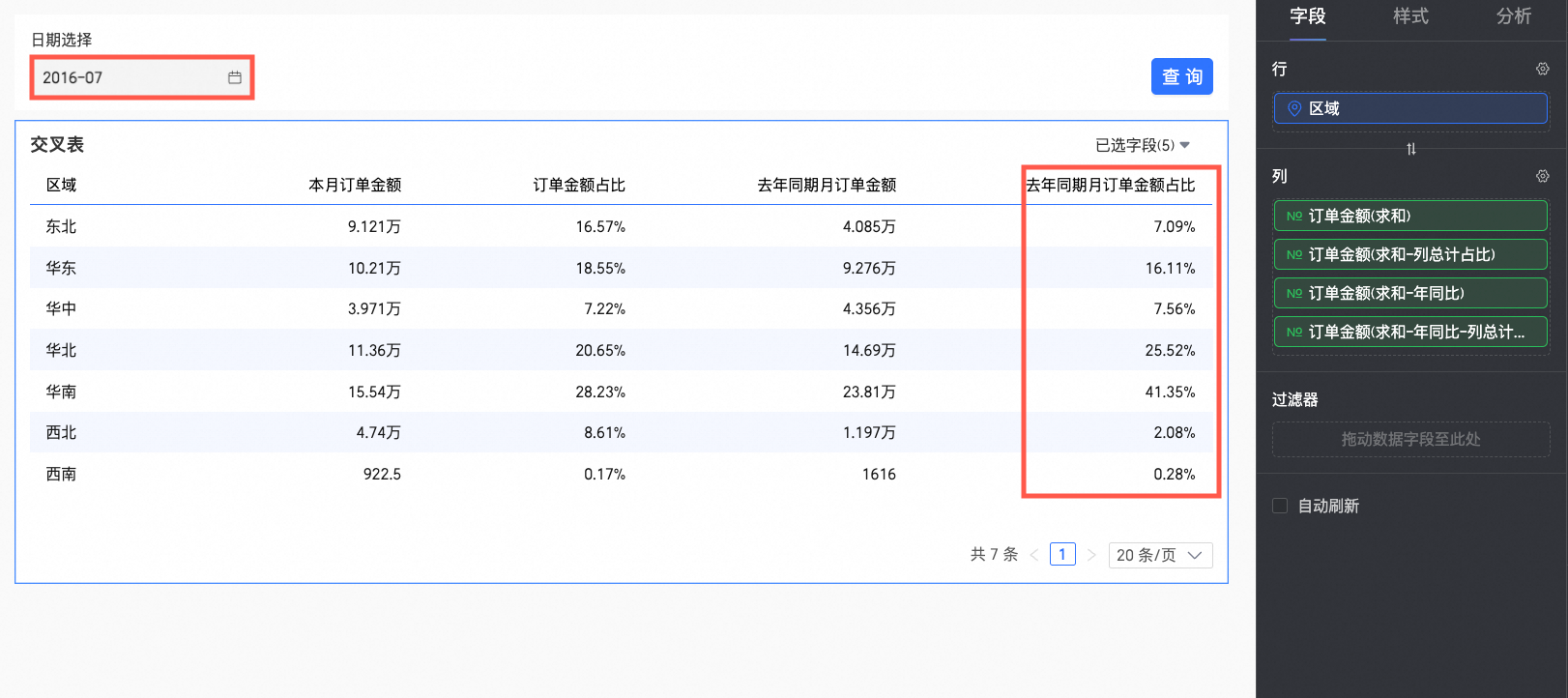Viewport: 1568px width, 698px height.
Task: Click the 9.121万 value cell
Action: [374, 226]
